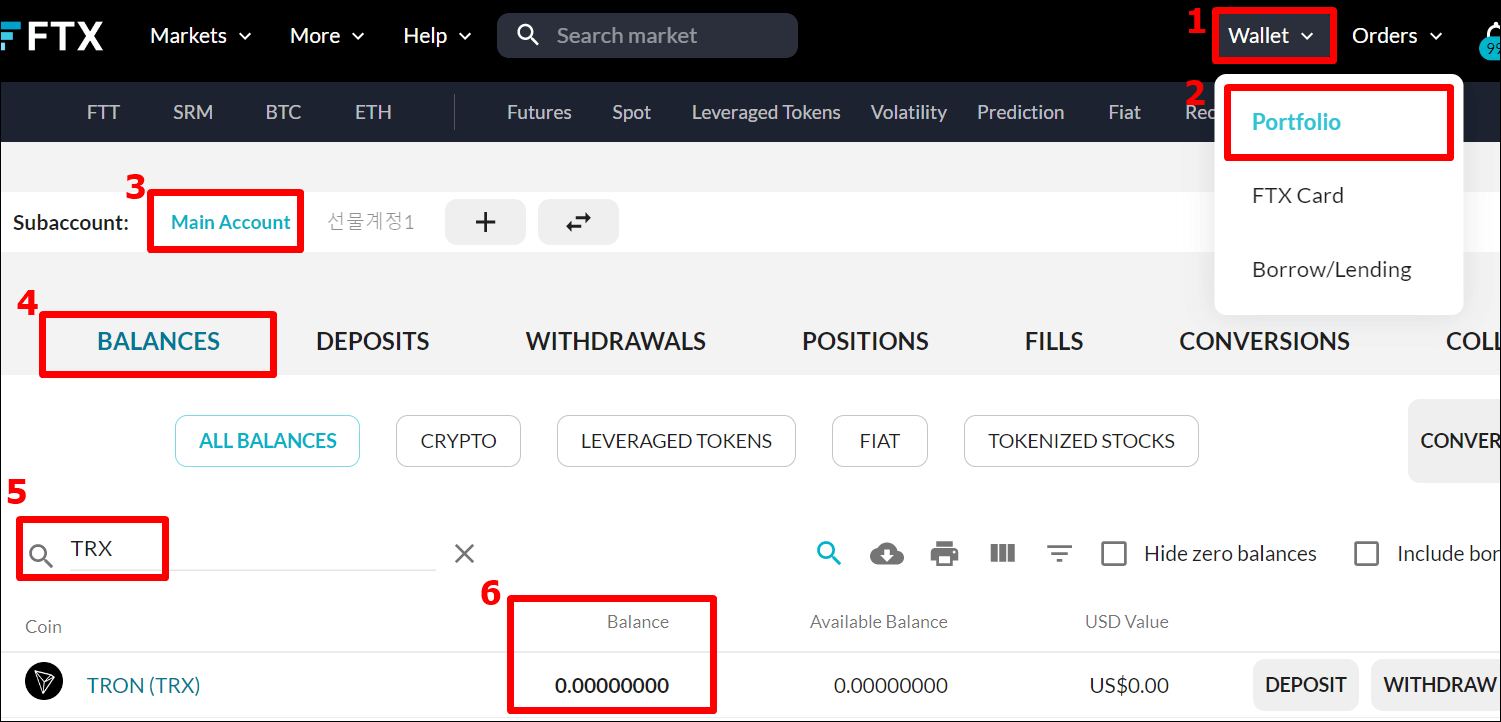Click the FTX logo

click(52, 36)
